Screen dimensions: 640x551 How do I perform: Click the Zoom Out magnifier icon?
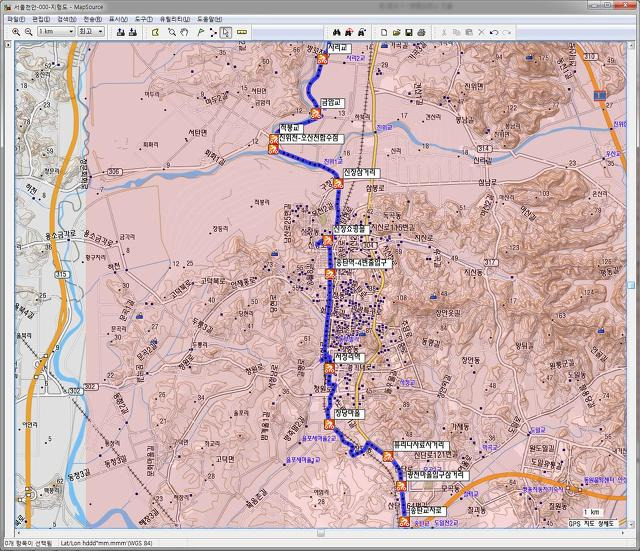point(28,32)
